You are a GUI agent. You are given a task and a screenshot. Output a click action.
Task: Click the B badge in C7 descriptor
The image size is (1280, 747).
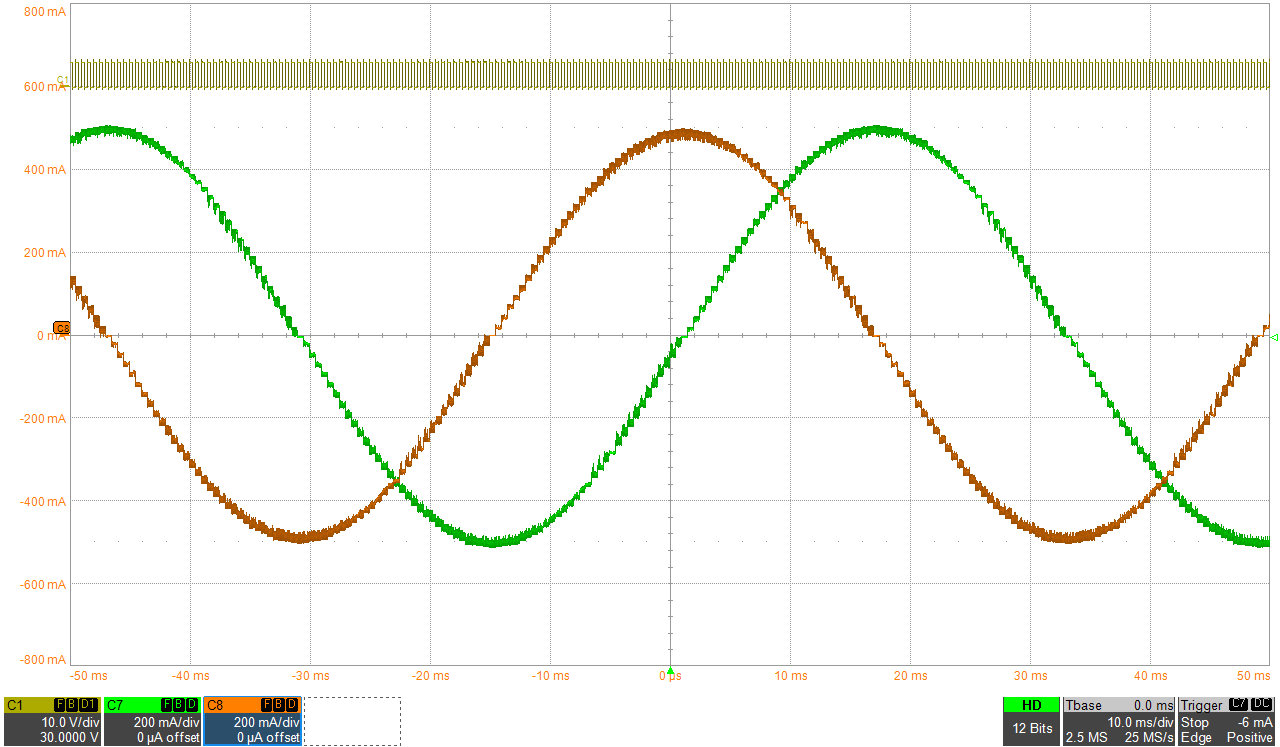click(x=178, y=705)
